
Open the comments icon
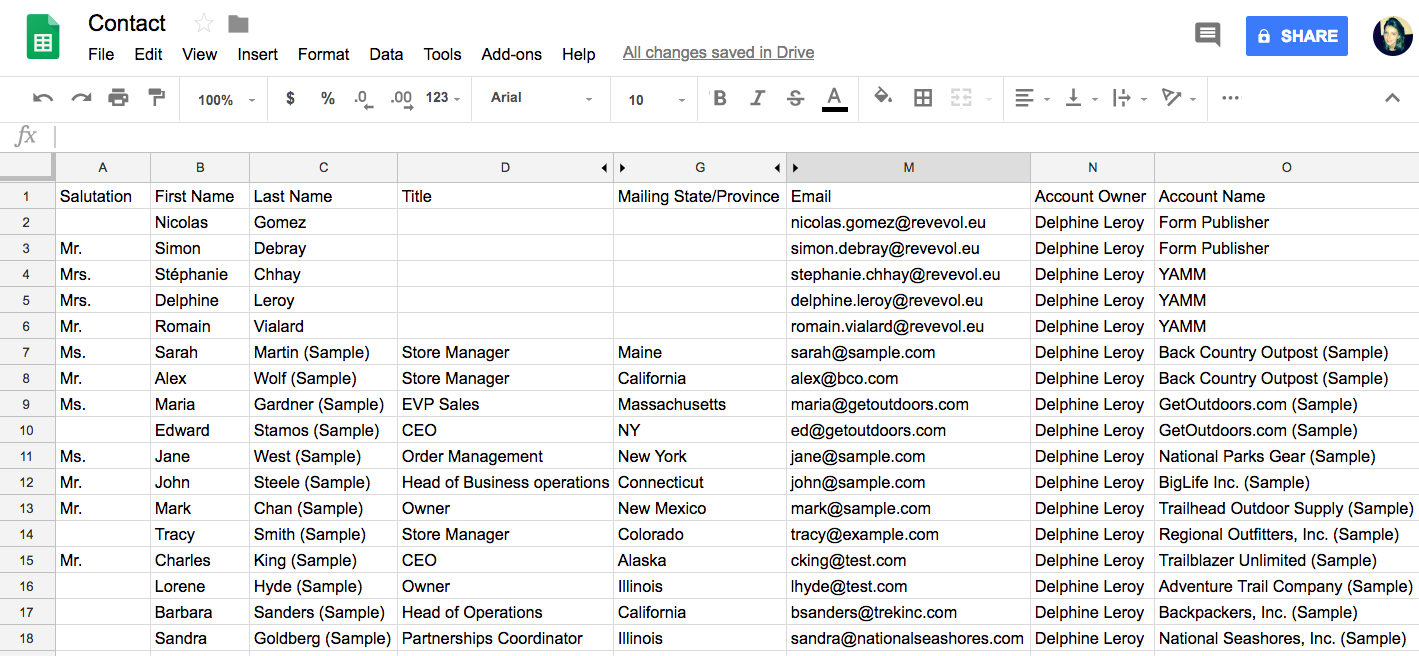pyautogui.click(x=1208, y=36)
